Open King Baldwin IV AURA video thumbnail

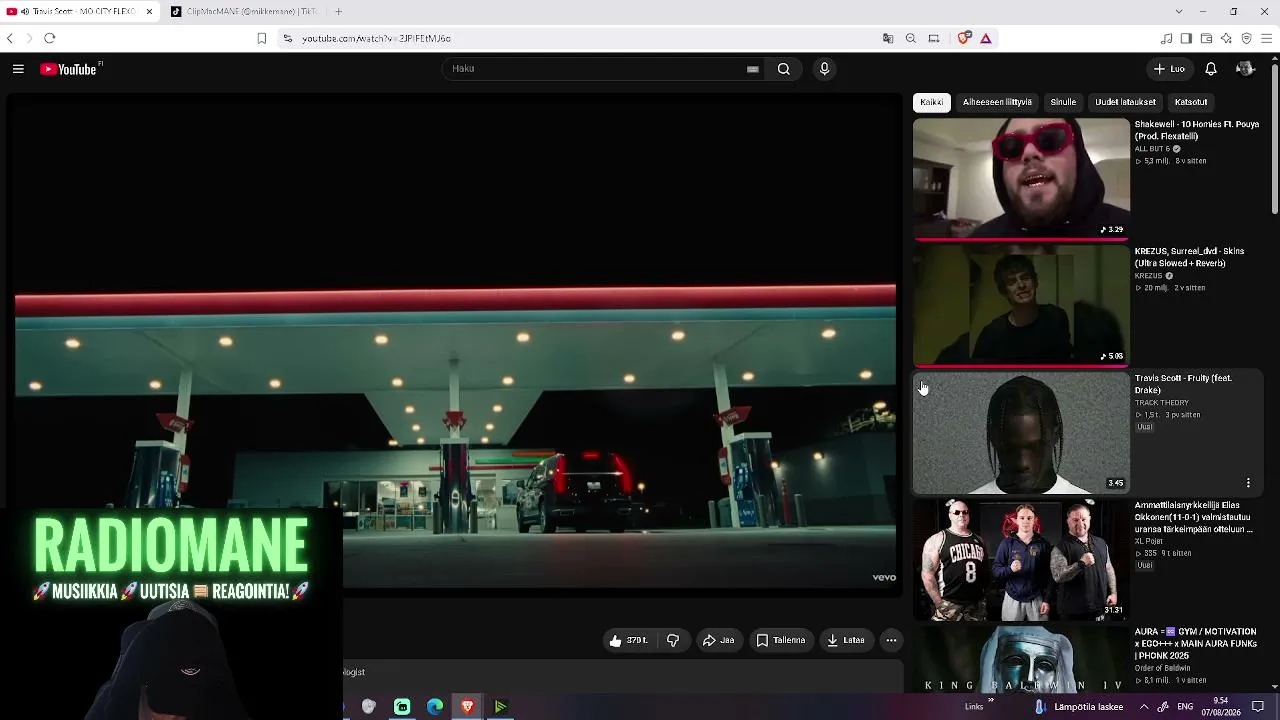tap(1021, 659)
